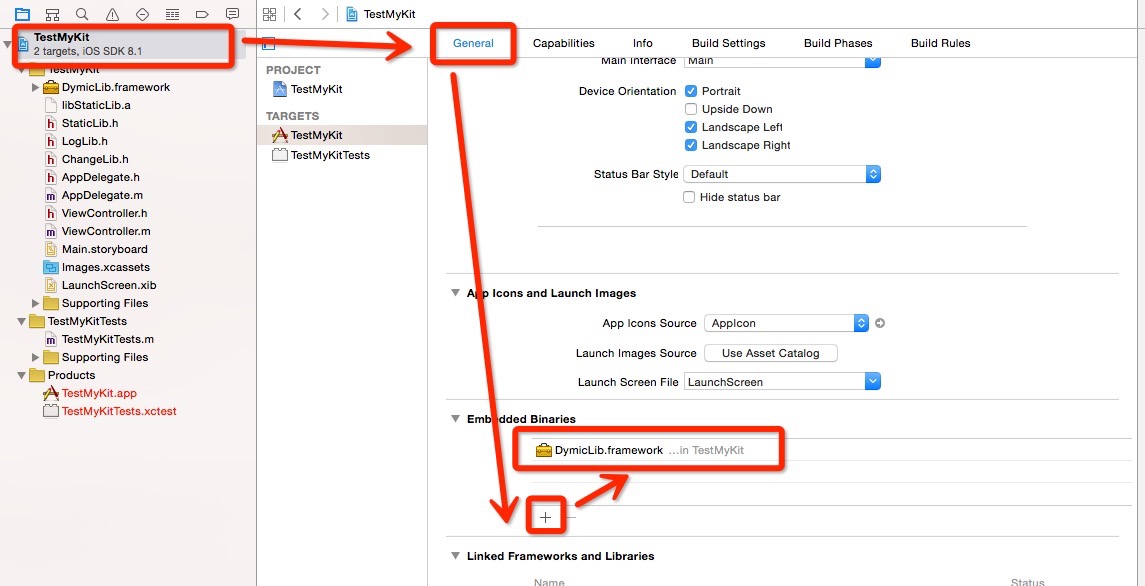Viewport: 1145px width, 586px height.
Task: Click the add embedded binary plus button
Action: pos(546,517)
